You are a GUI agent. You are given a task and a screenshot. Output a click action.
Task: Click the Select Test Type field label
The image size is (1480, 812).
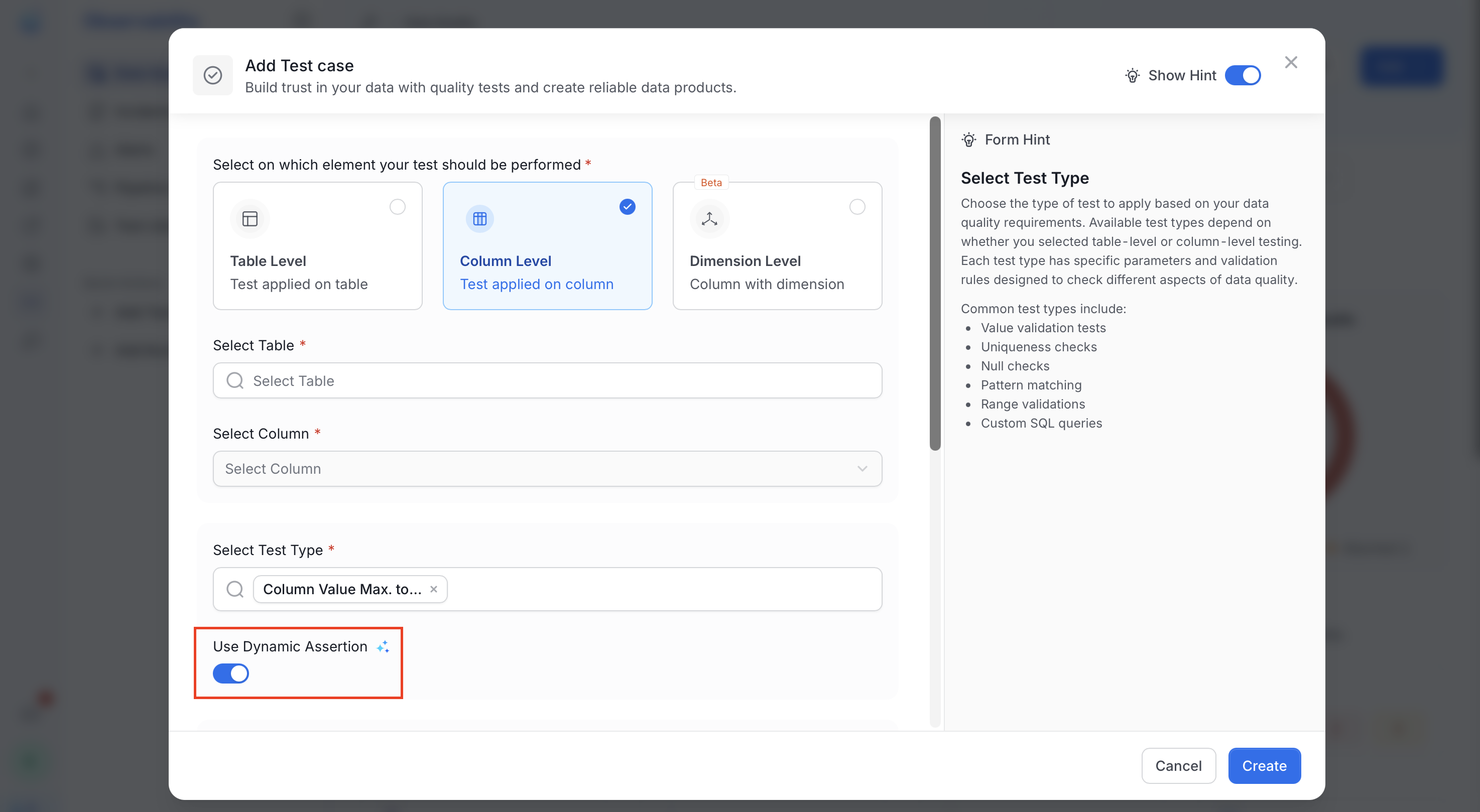click(x=268, y=550)
